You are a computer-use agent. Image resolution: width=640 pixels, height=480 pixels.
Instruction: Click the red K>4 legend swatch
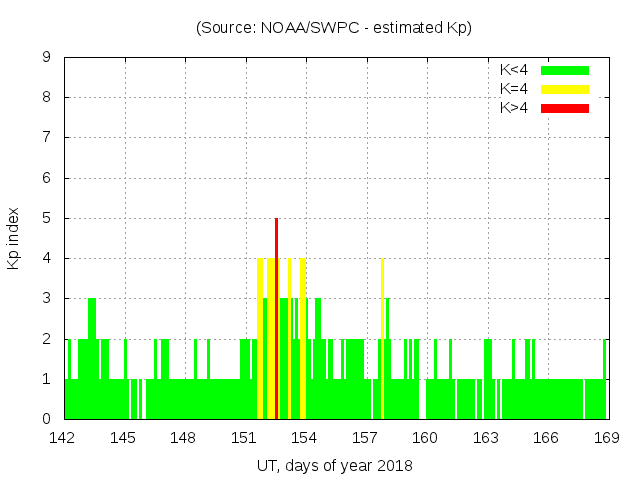point(565,108)
